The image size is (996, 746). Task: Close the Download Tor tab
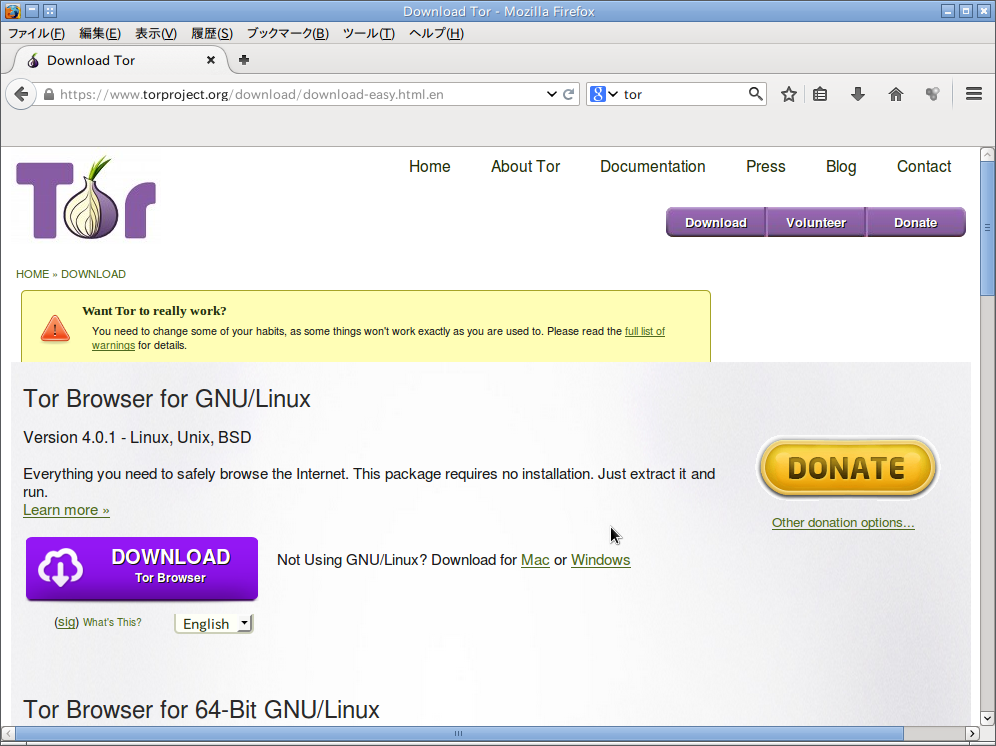tap(211, 60)
